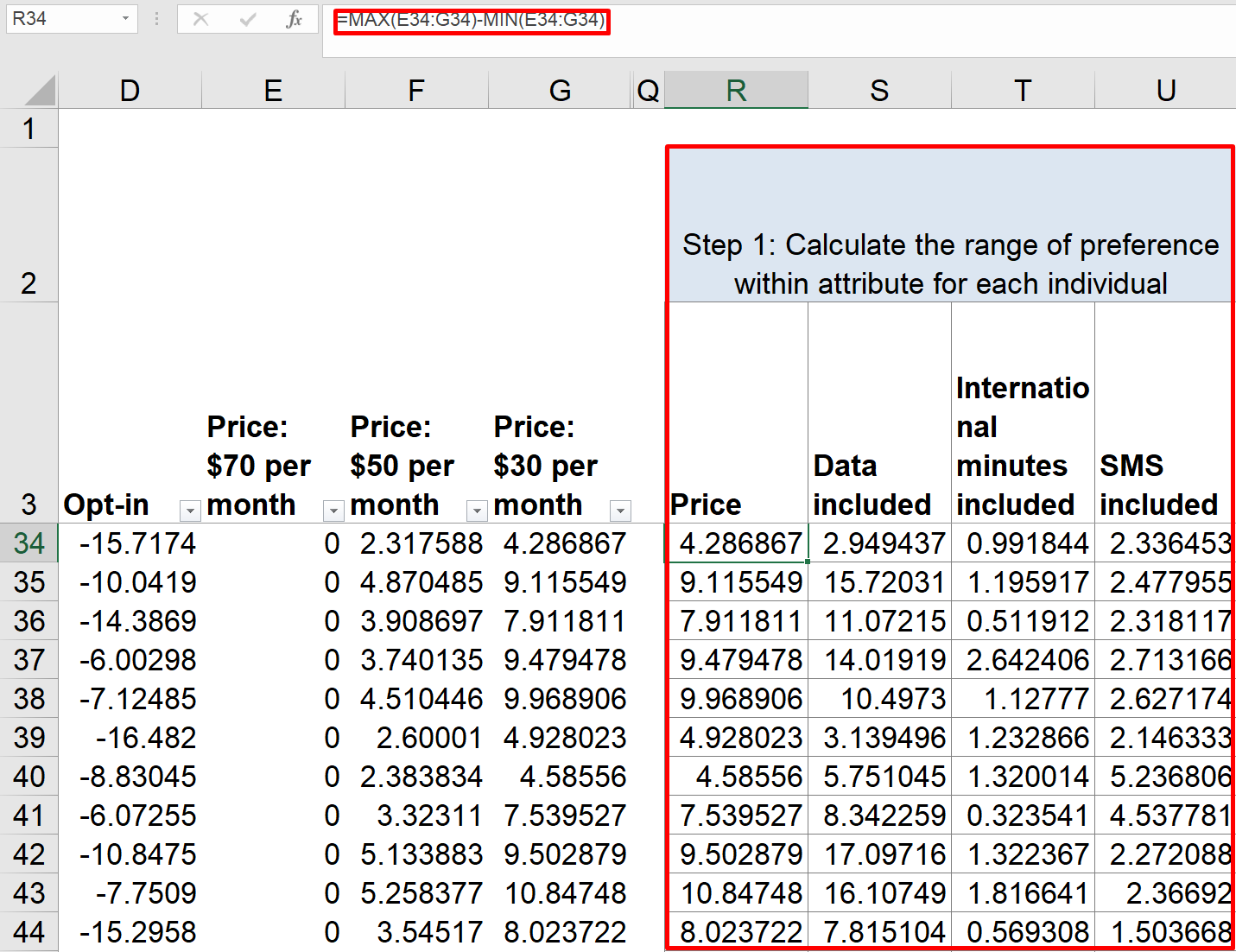This screenshot has height=952, width=1236.
Task: Open filter dropdown for Price: $30 per month
Action: pos(620,511)
